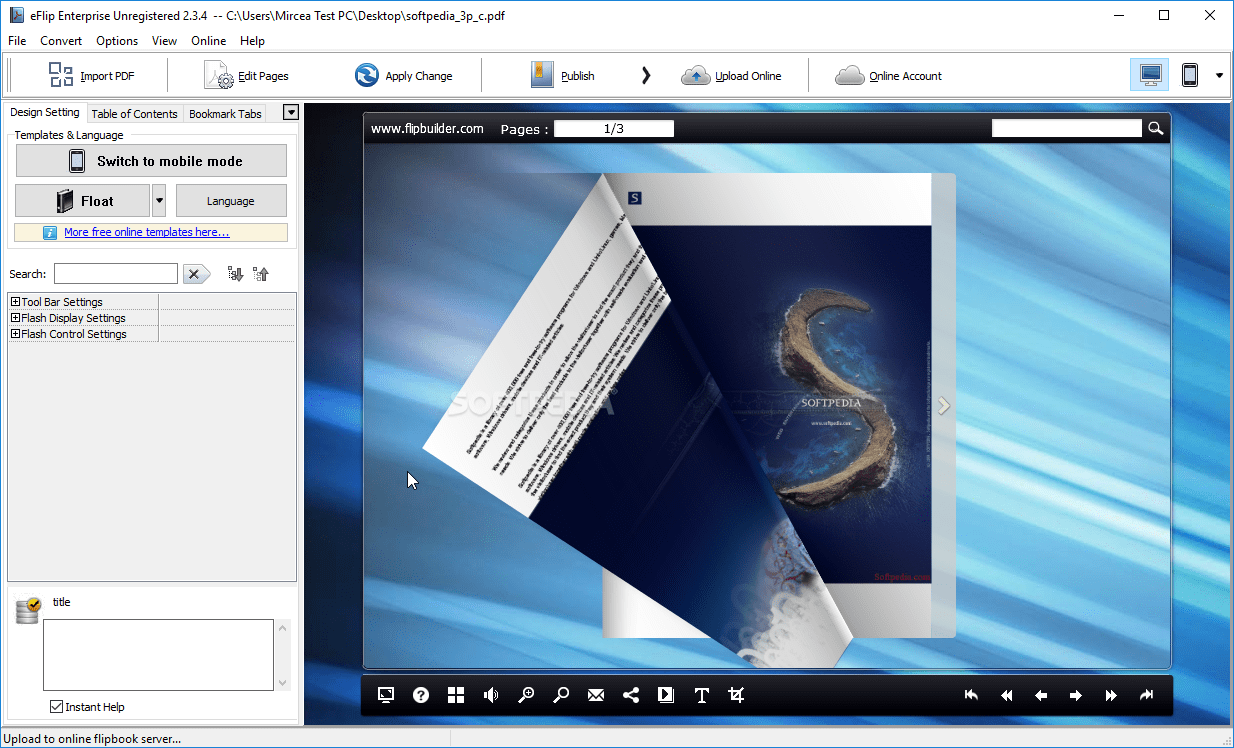1234x748 pixels.
Task: Click the toolbar chevron arrow next to Publish
Action: [x=646, y=76]
